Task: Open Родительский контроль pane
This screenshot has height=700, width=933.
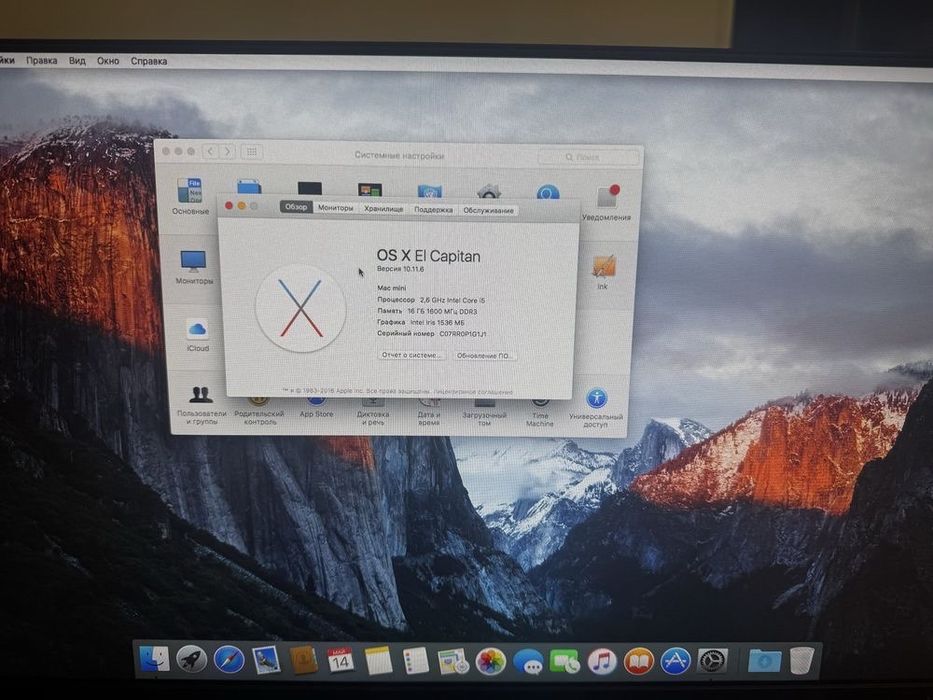Action: point(259,412)
